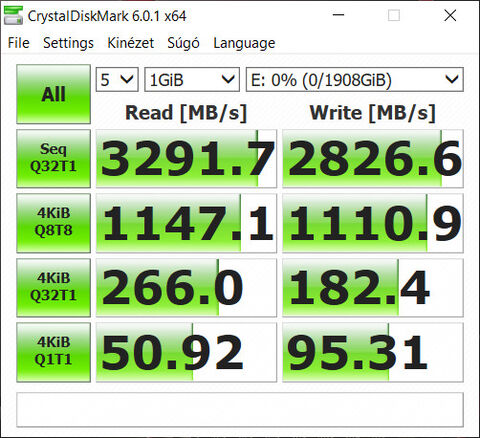This screenshot has width=480, height=438.
Task: Click the 4KiB Q32T1 read value 266.0
Action: tap(186, 287)
